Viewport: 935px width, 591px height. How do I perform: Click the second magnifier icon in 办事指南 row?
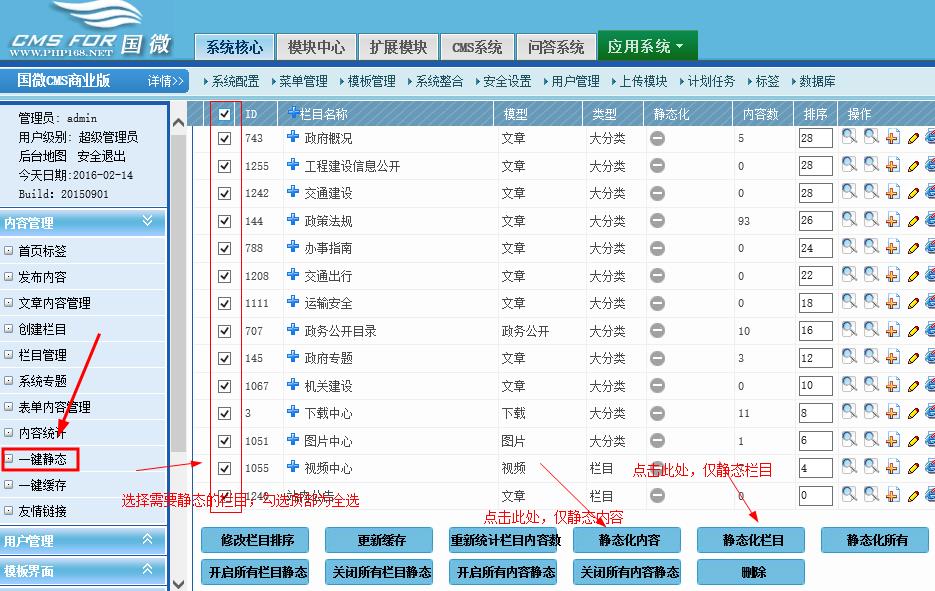[x=870, y=248]
